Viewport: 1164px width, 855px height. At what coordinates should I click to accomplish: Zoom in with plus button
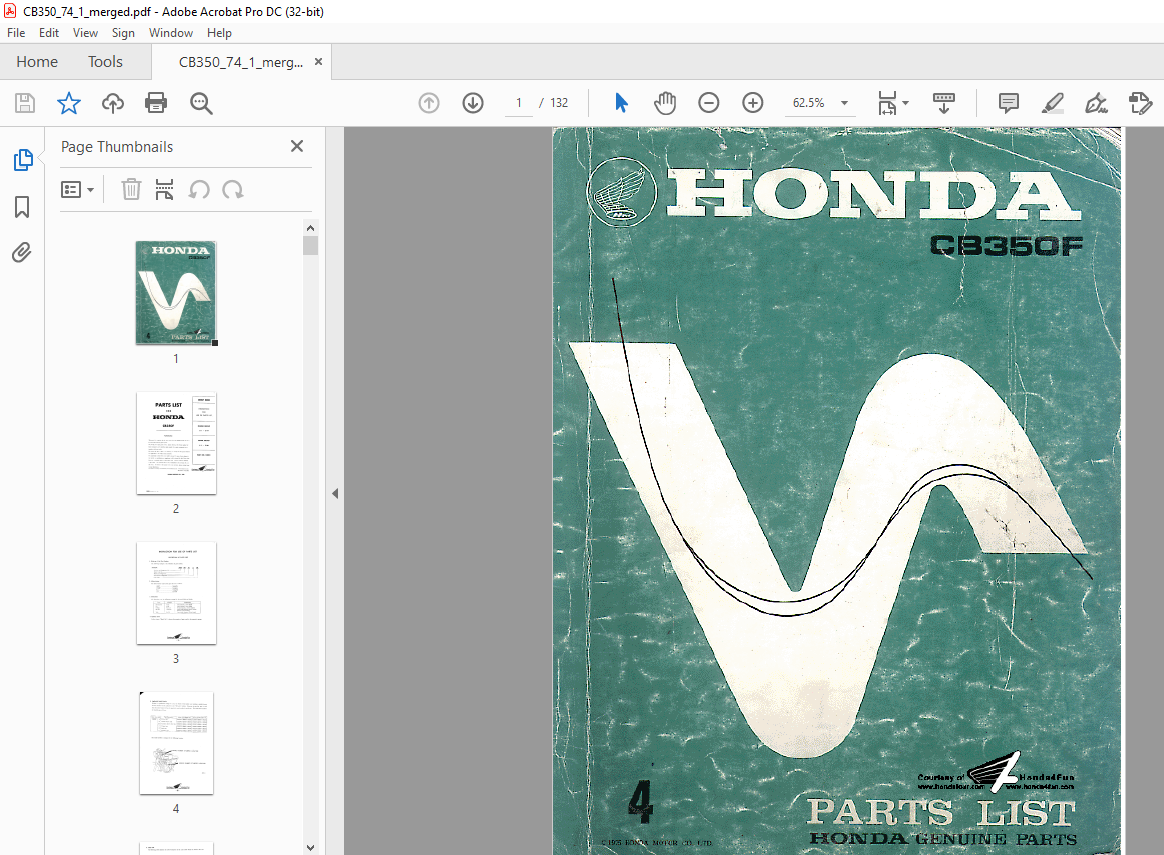click(753, 102)
